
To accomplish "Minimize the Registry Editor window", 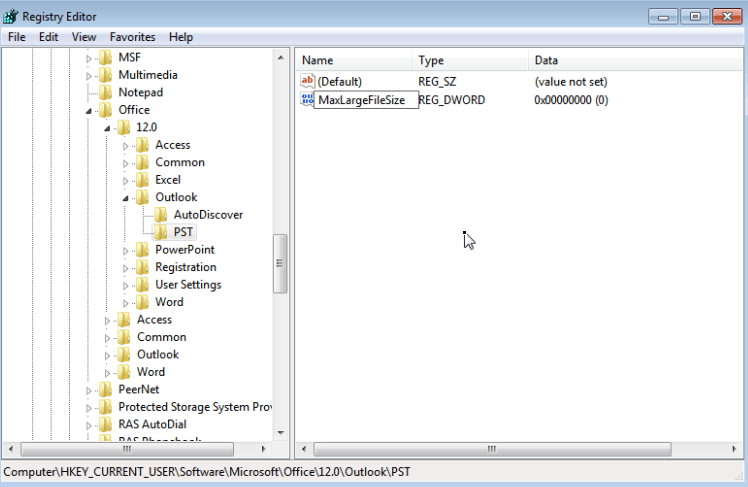I will pos(663,17).
